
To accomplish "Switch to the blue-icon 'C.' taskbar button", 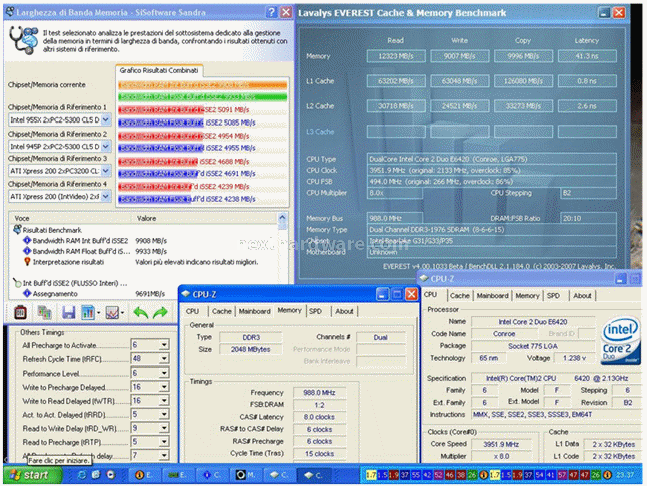I will coord(212,475).
